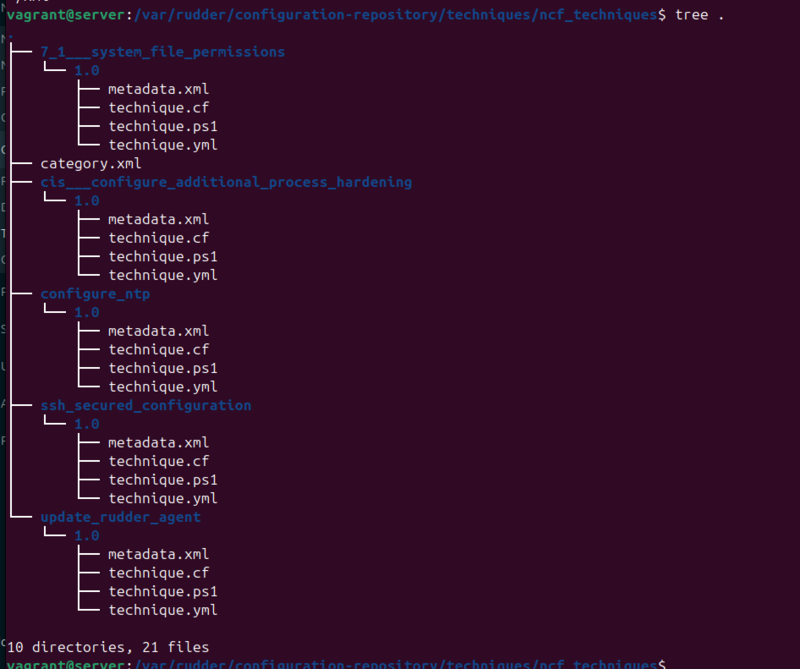
Task: Click the 7_1___system_file_permissions directory name
Action: coord(162,52)
